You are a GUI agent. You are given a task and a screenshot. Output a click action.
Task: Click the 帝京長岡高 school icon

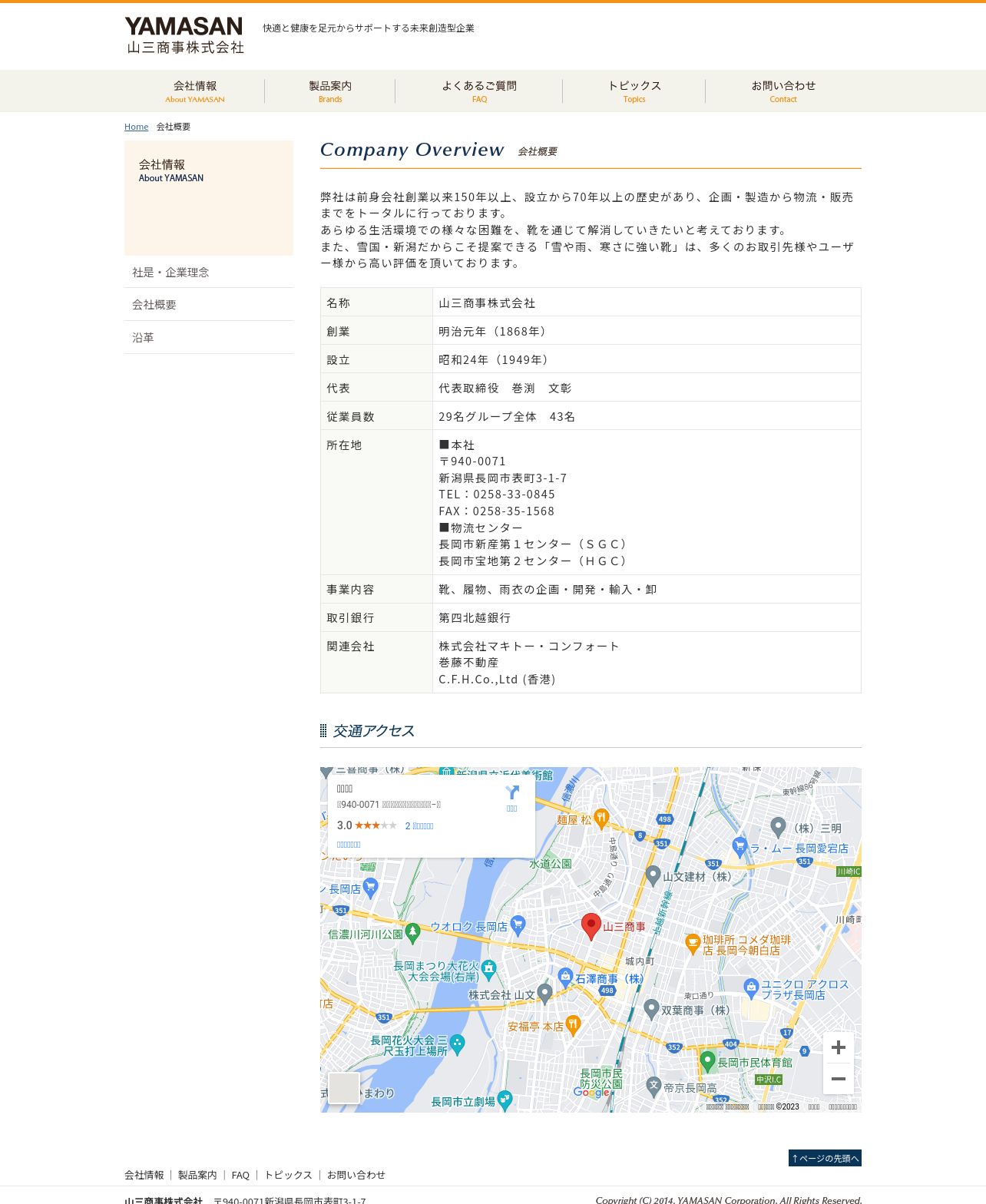(653, 1086)
